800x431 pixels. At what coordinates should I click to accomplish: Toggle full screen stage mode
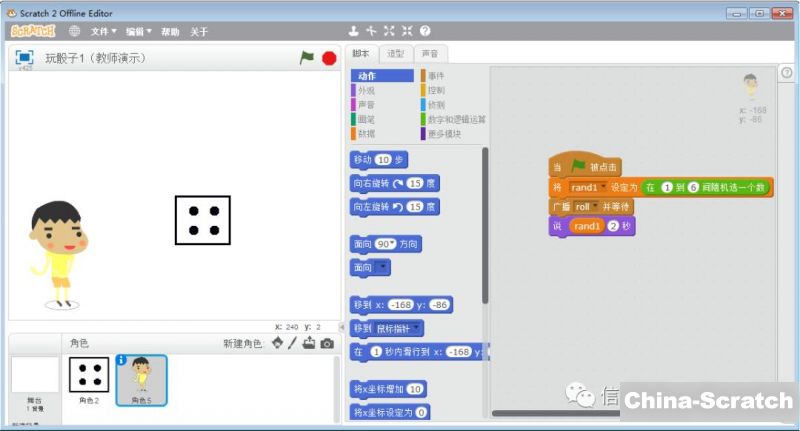[24, 58]
